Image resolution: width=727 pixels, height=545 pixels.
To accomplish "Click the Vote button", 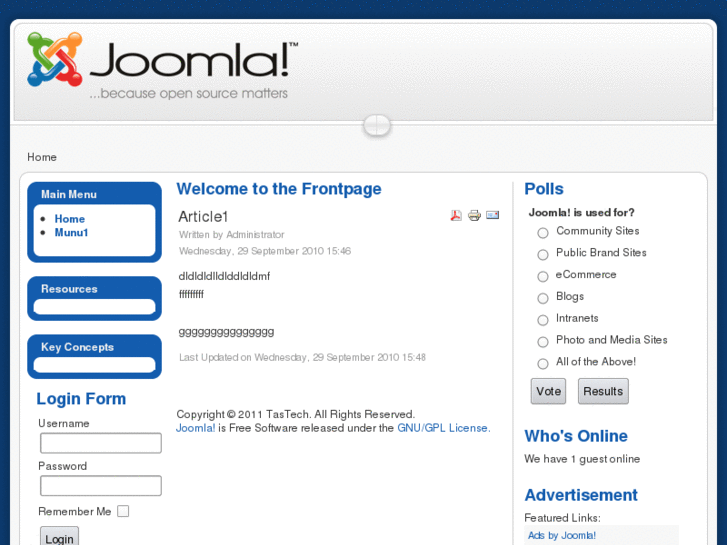I will [548, 391].
